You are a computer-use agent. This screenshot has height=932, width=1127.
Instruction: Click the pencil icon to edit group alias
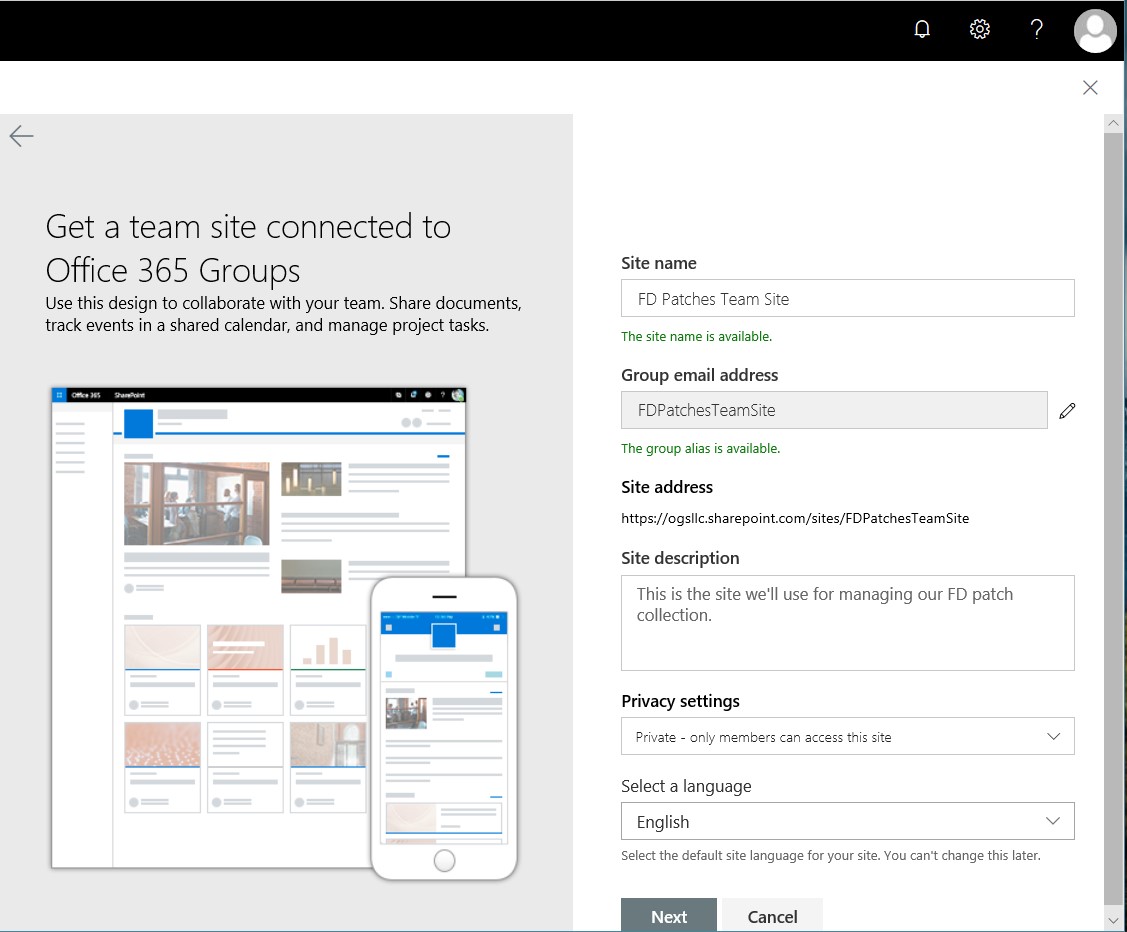click(x=1067, y=410)
